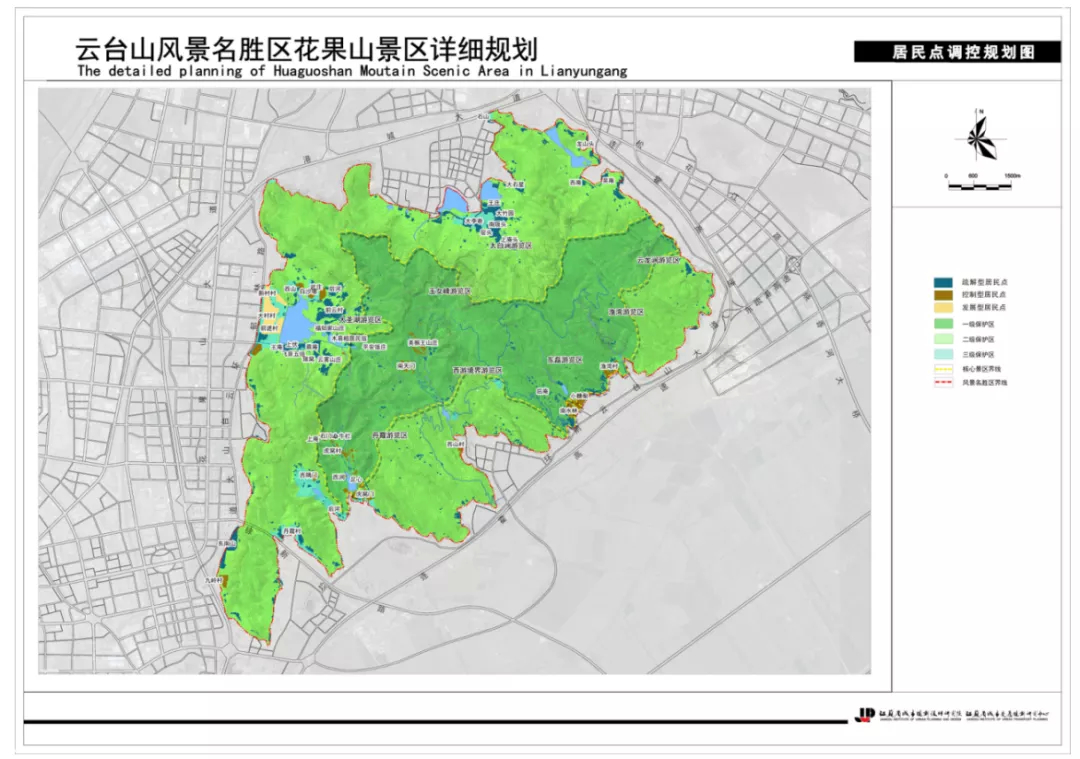Click the yellow dashed 核心景区界线 legend symbol

(x=943, y=368)
